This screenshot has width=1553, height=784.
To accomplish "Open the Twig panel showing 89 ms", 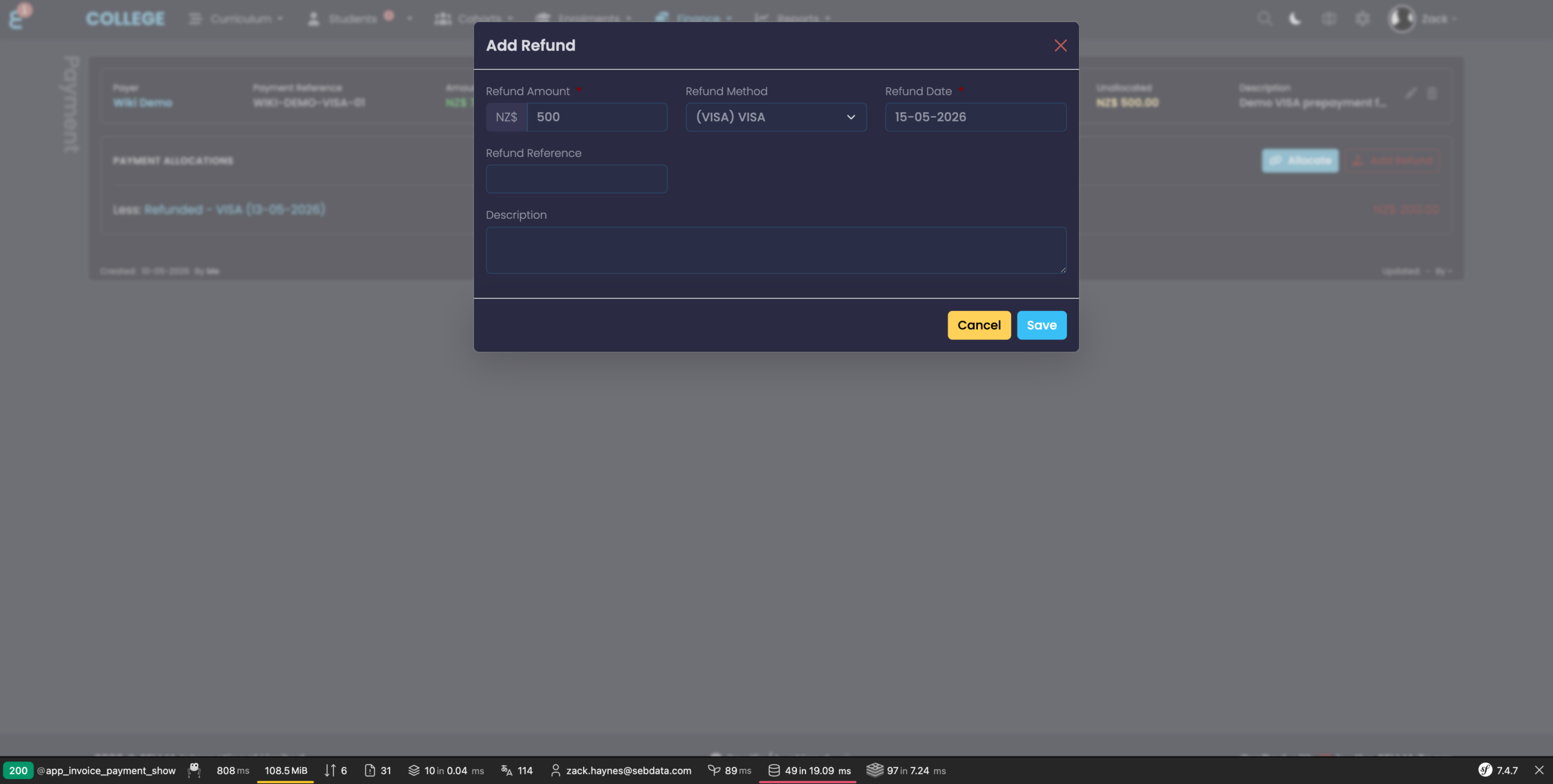I will click(730, 770).
